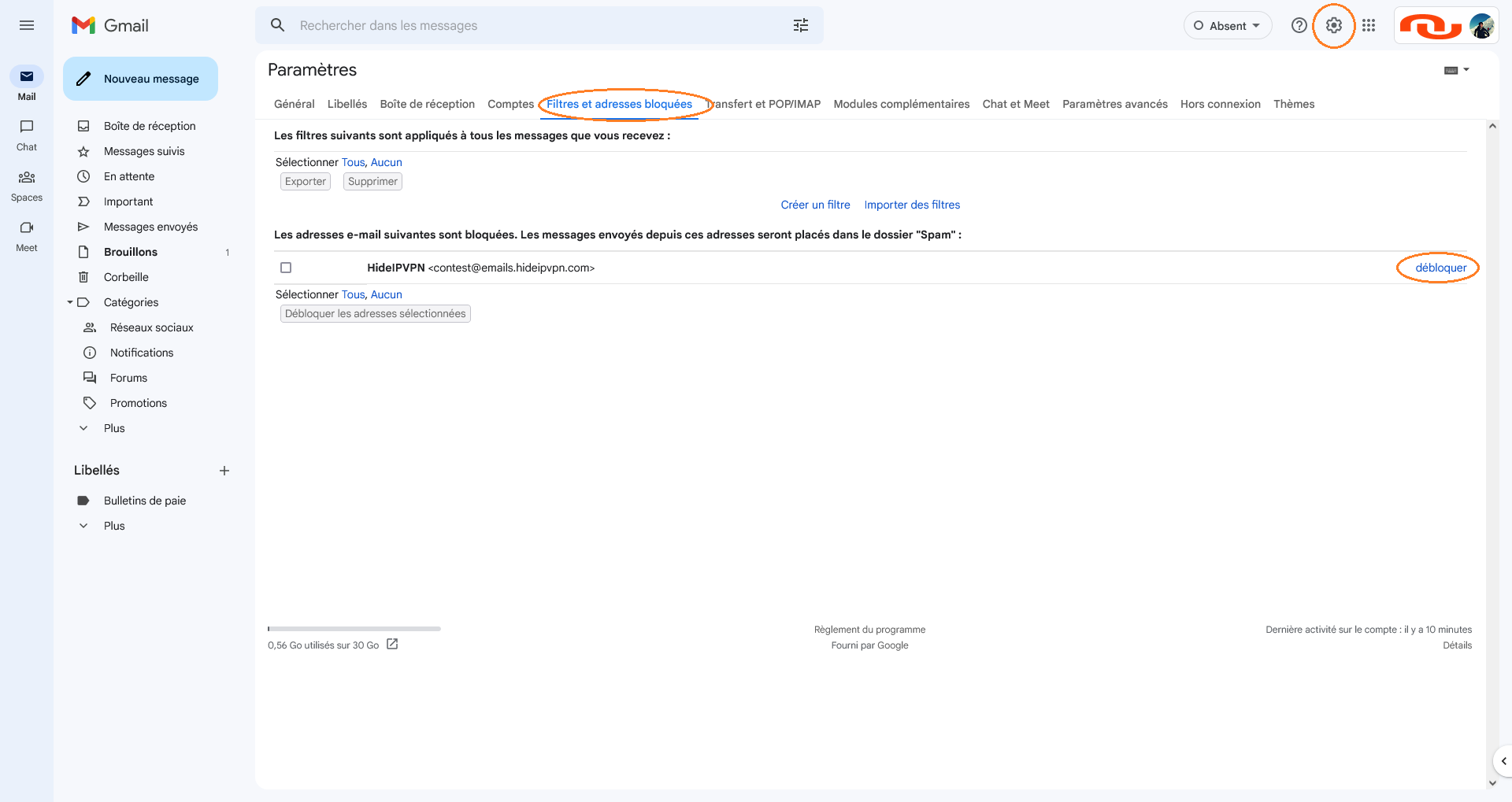Switch to Chat et Meet tab

point(1016,104)
